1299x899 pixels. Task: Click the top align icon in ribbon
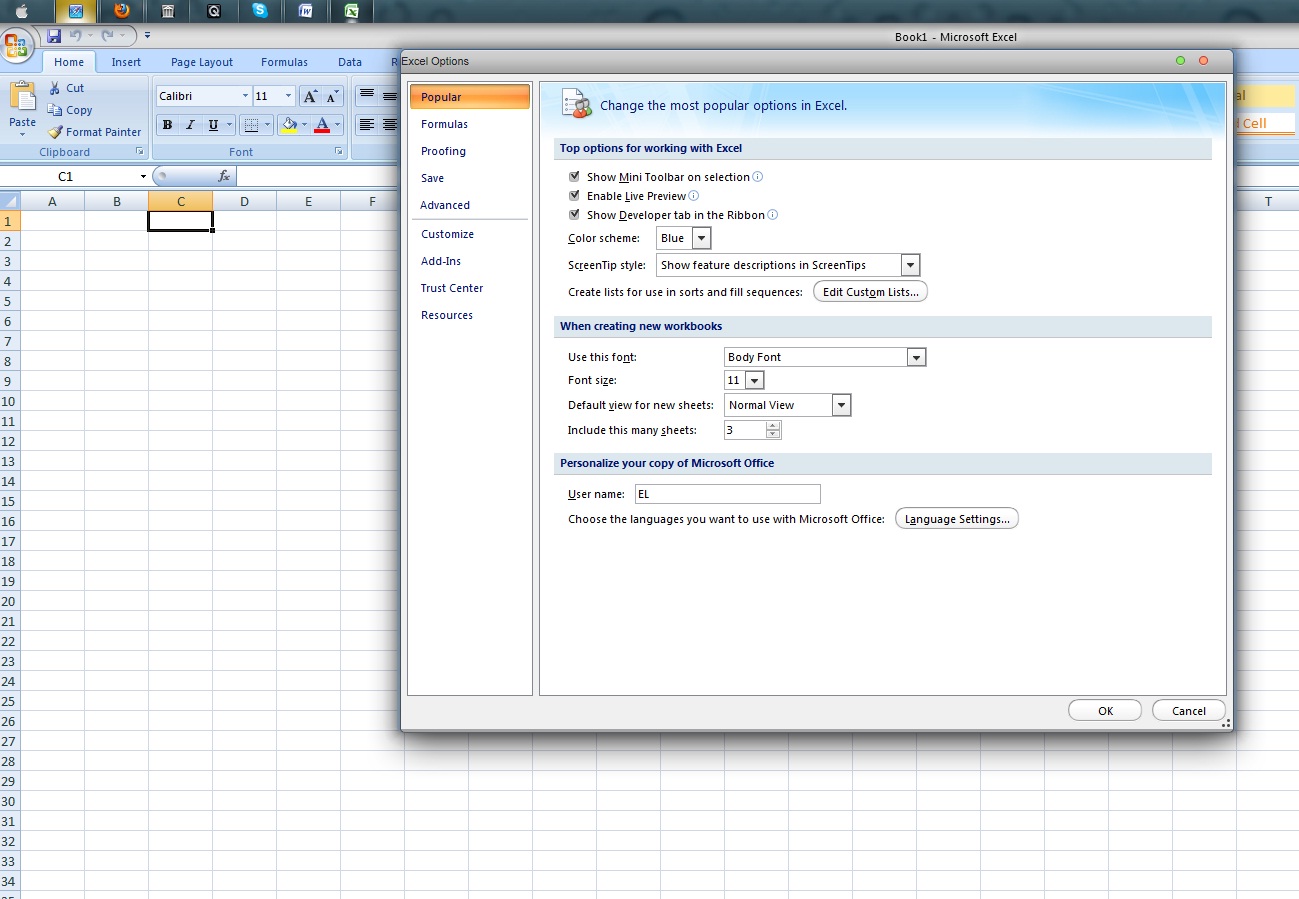(367, 95)
